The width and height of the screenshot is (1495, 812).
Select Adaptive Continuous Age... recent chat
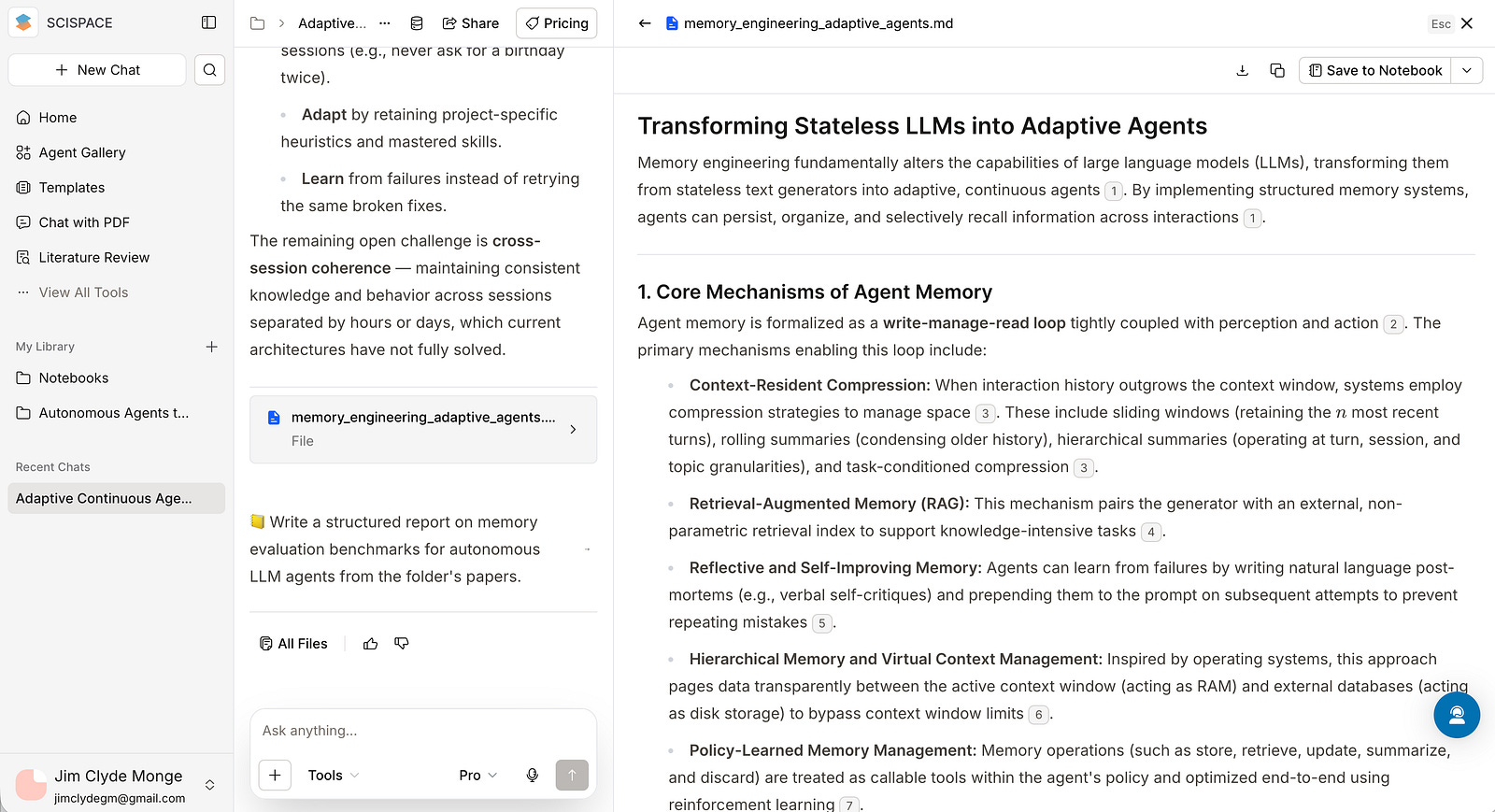click(x=116, y=498)
